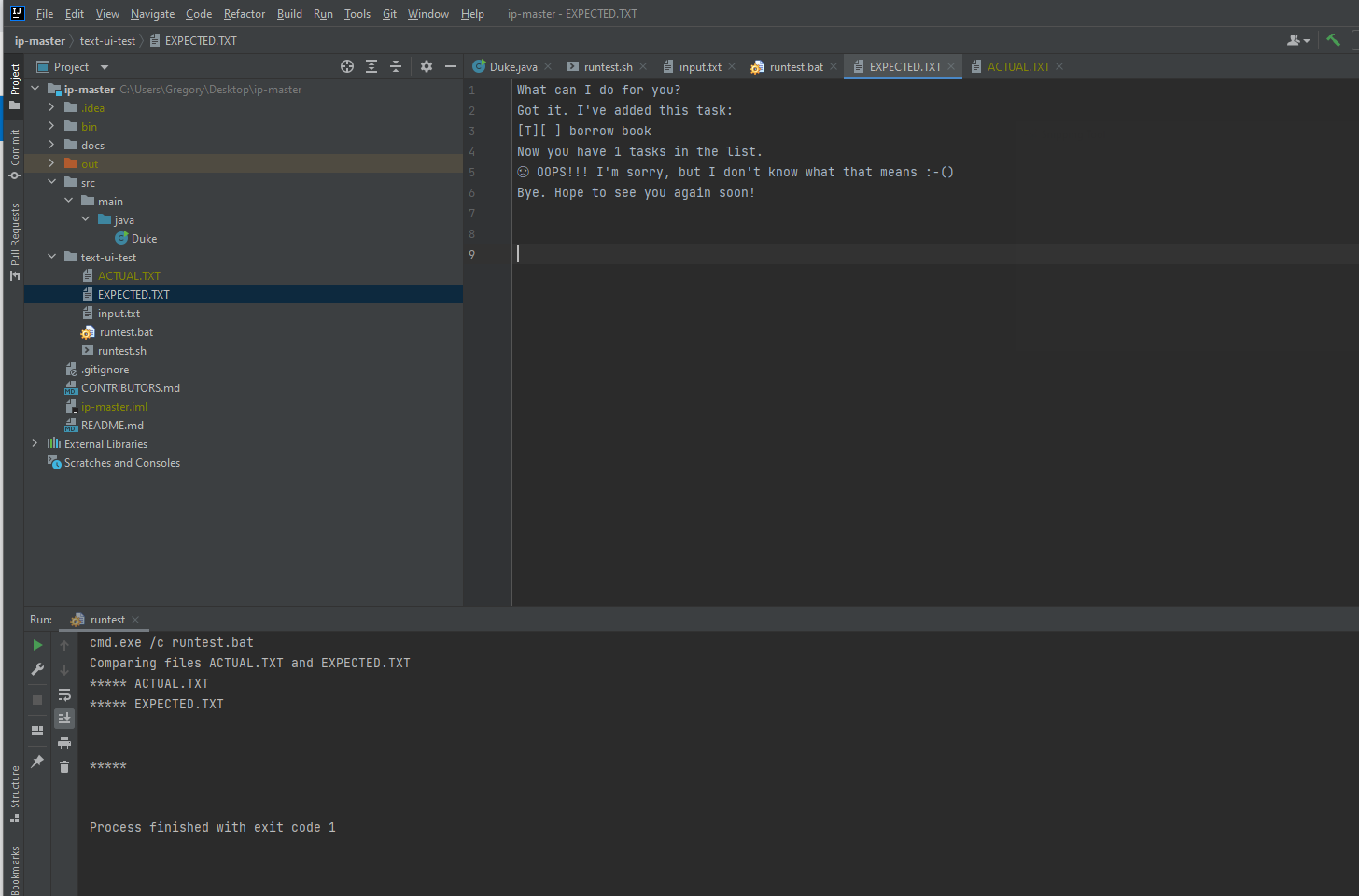This screenshot has height=896, width=1359.
Task: Click the Build project hammer icon
Action: point(1333,40)
